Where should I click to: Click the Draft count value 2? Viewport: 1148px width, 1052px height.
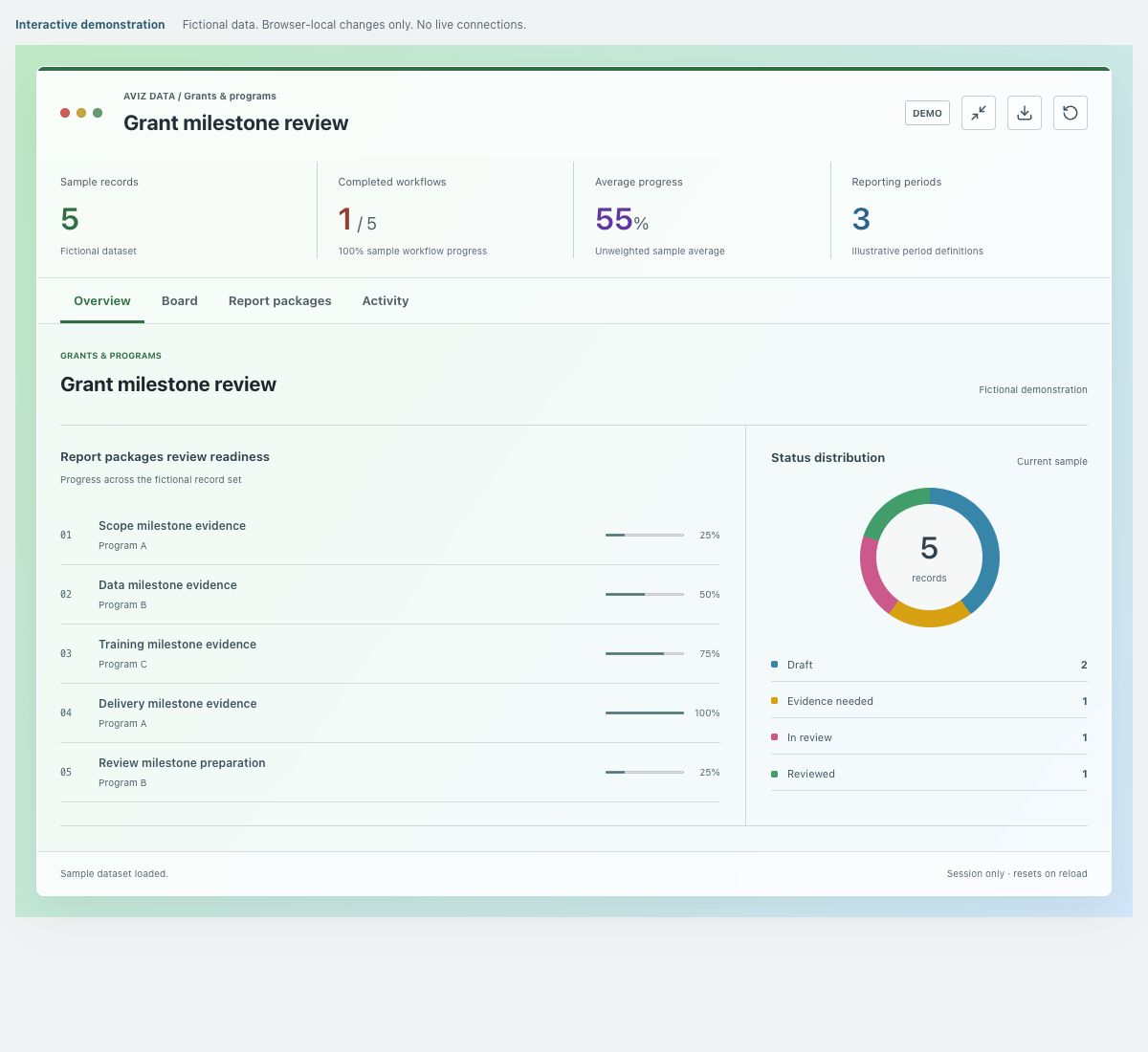pyautogui.click(x=1084, y=665)
